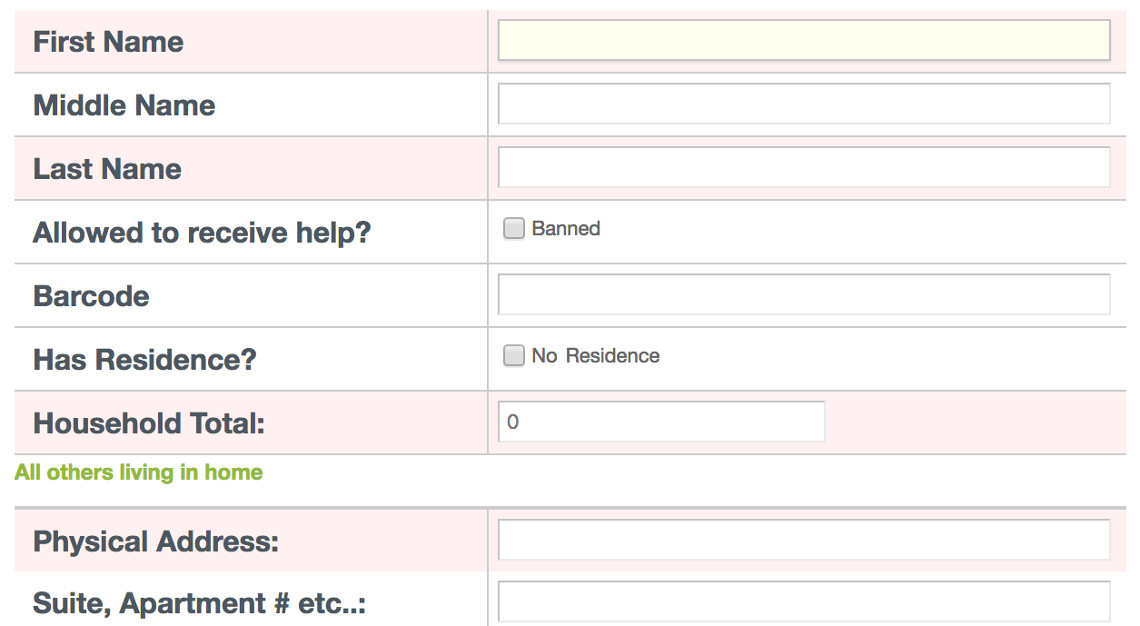Select the Household Total number field
1140x626 pixels.
tap(661, 422)
